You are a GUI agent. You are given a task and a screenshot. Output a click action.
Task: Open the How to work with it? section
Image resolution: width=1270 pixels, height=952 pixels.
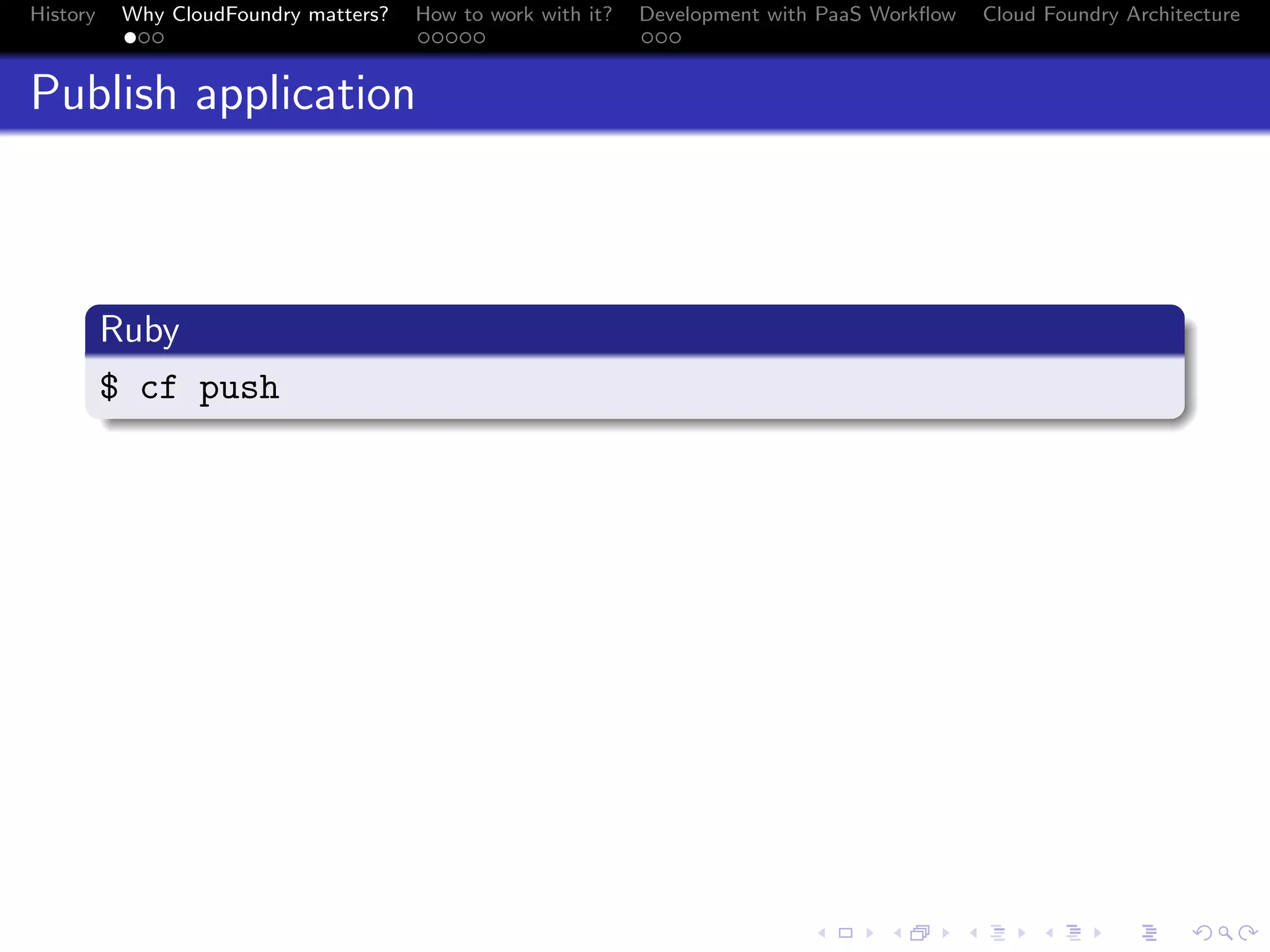(514, 15)
